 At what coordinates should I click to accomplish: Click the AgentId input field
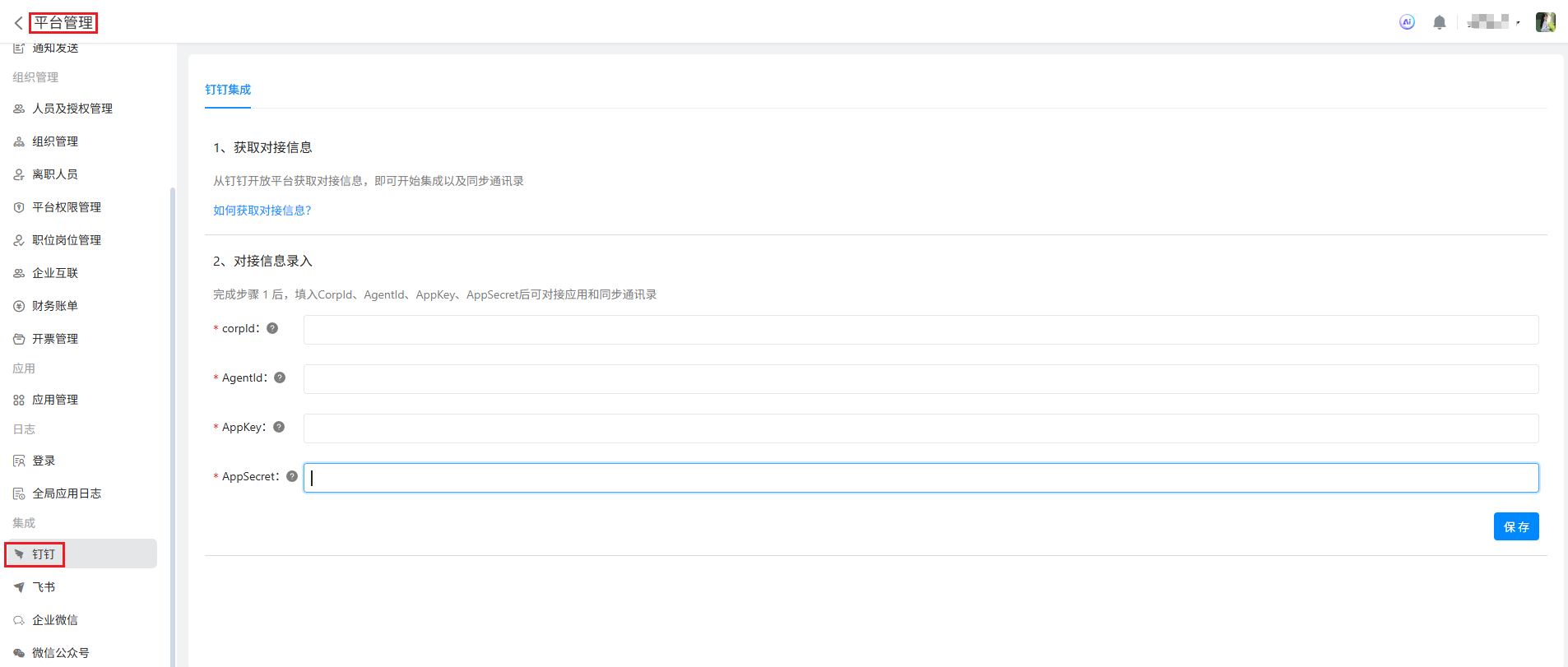(x=920, y=379)
